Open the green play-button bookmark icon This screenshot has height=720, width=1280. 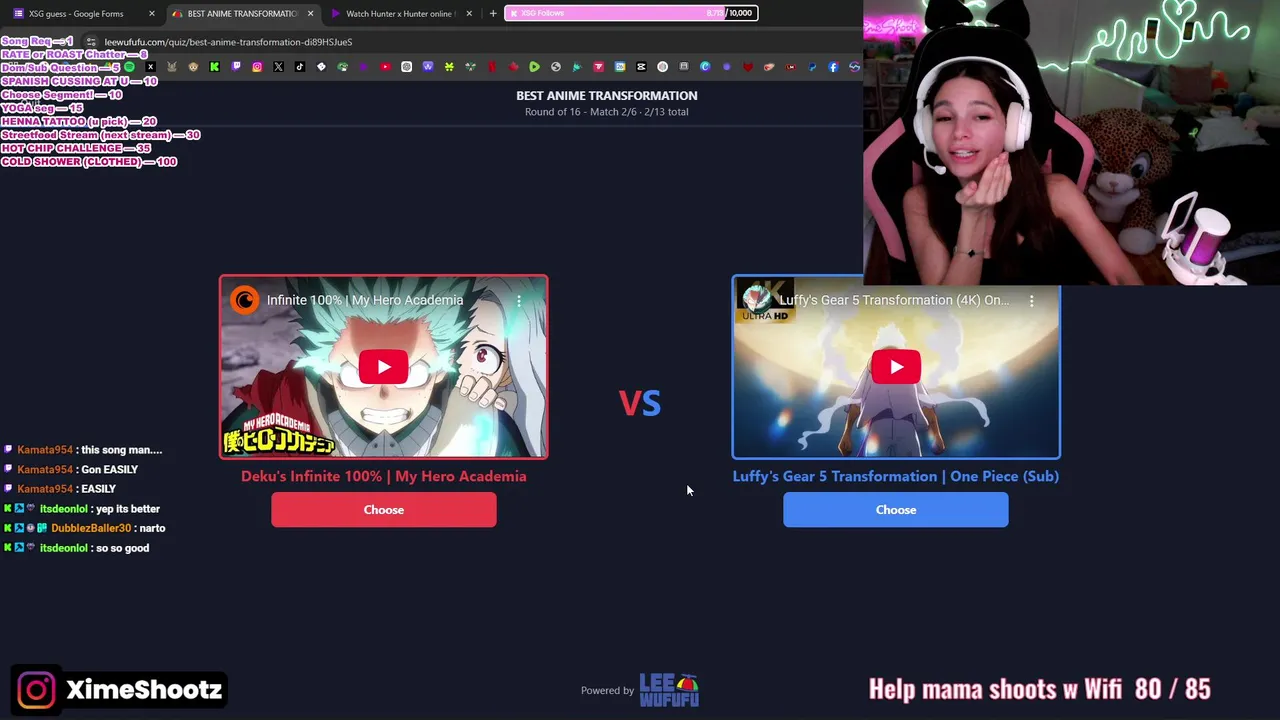coord(535,67)
